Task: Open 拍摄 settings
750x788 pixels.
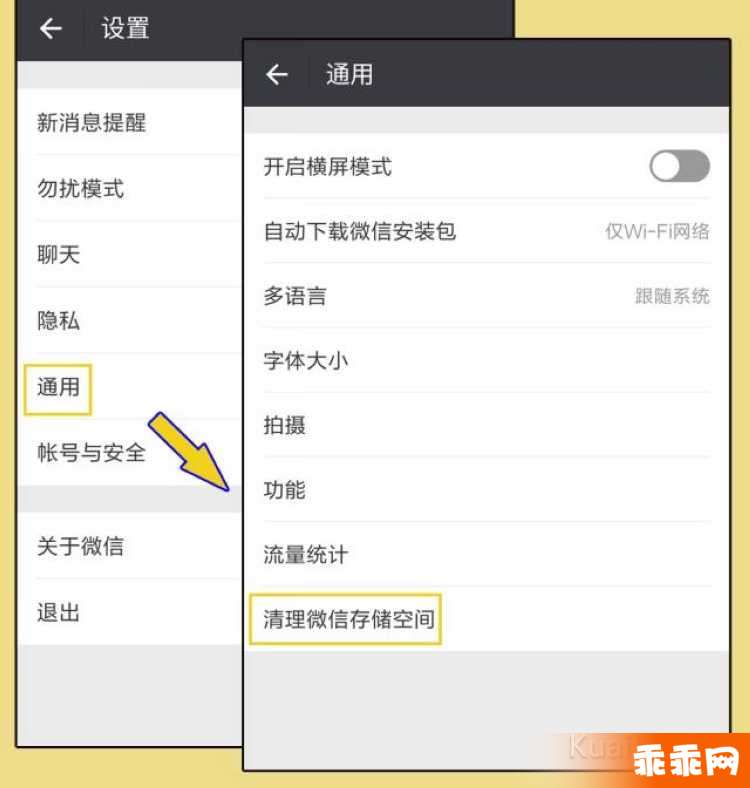Action: pos(487,425)
